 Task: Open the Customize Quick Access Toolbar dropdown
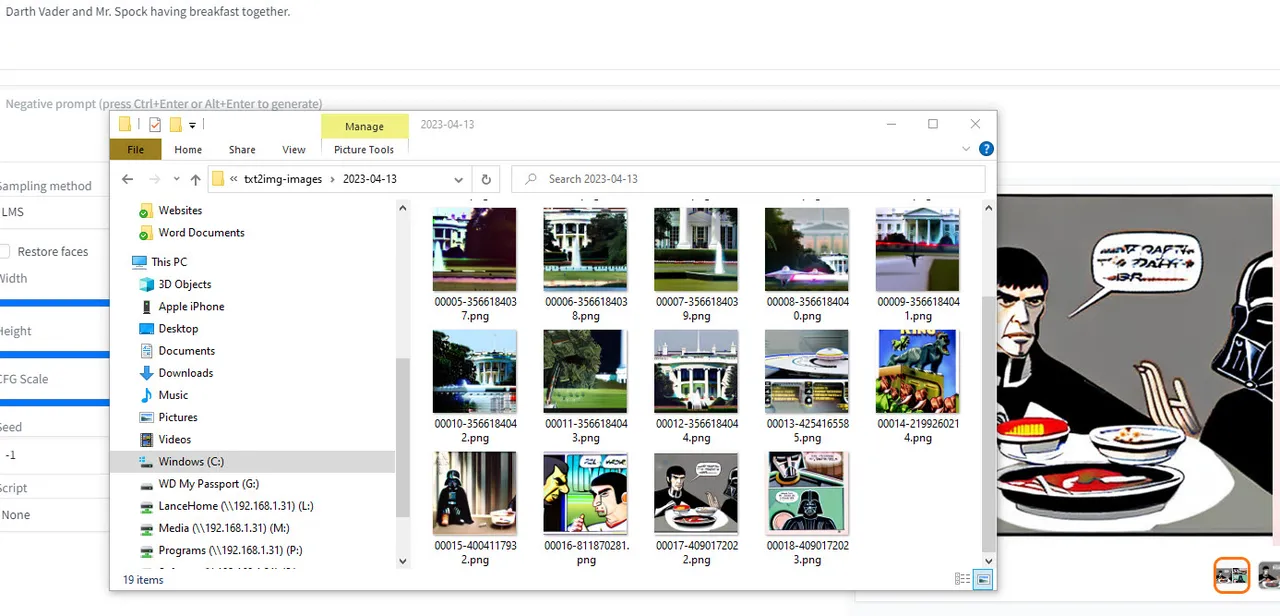[x=192, y=125]
